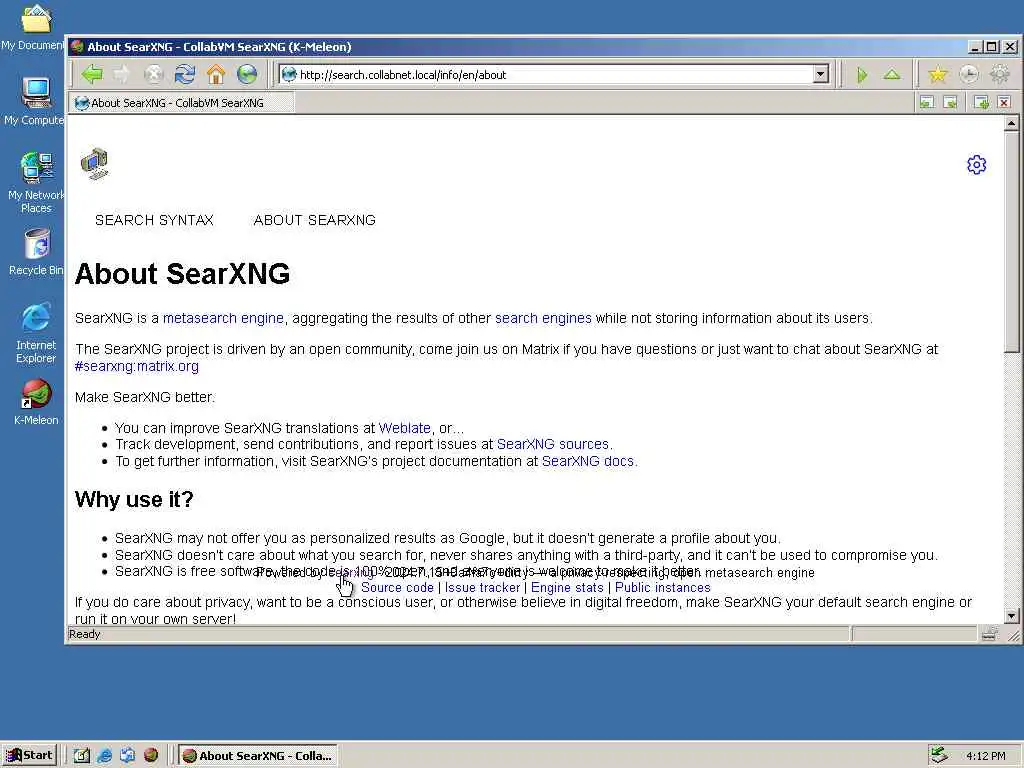Open the SEARCH SYNTAX page tab
This screenshot has width=1024, height=768.
[154, 220]
